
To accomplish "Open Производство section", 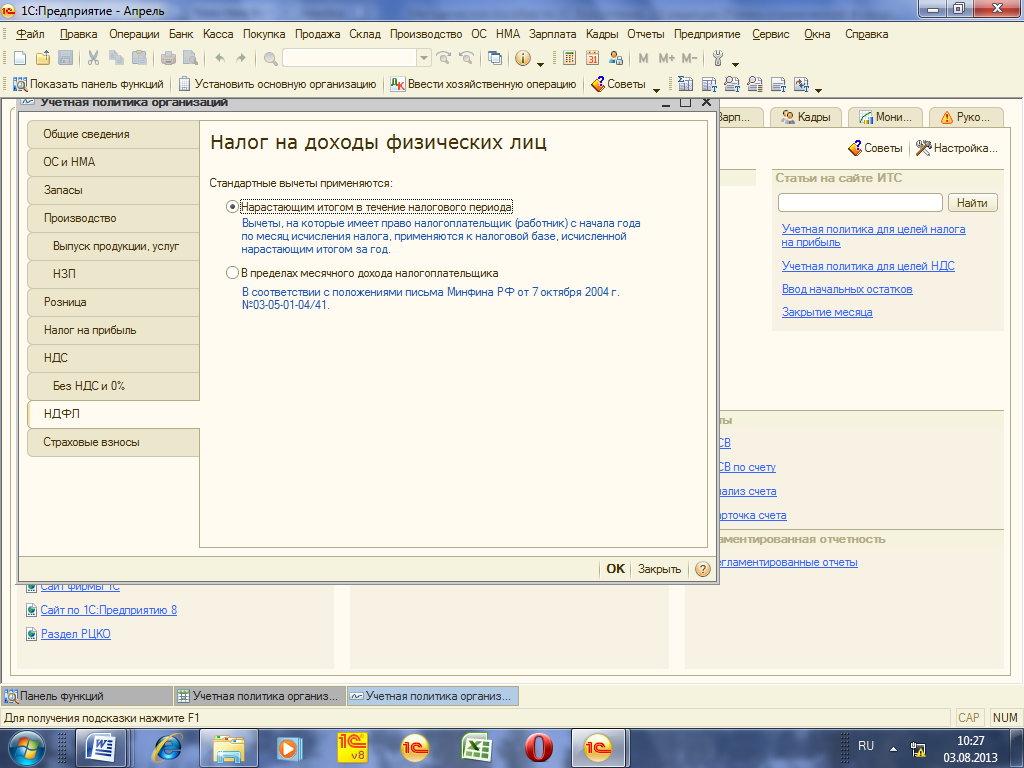I will [114, 218].
